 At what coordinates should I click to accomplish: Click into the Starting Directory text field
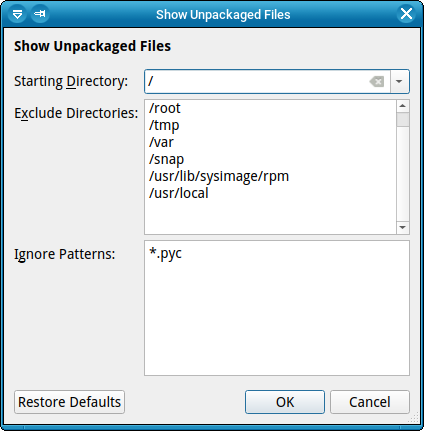pyautogui.click(x=257, y=81)
